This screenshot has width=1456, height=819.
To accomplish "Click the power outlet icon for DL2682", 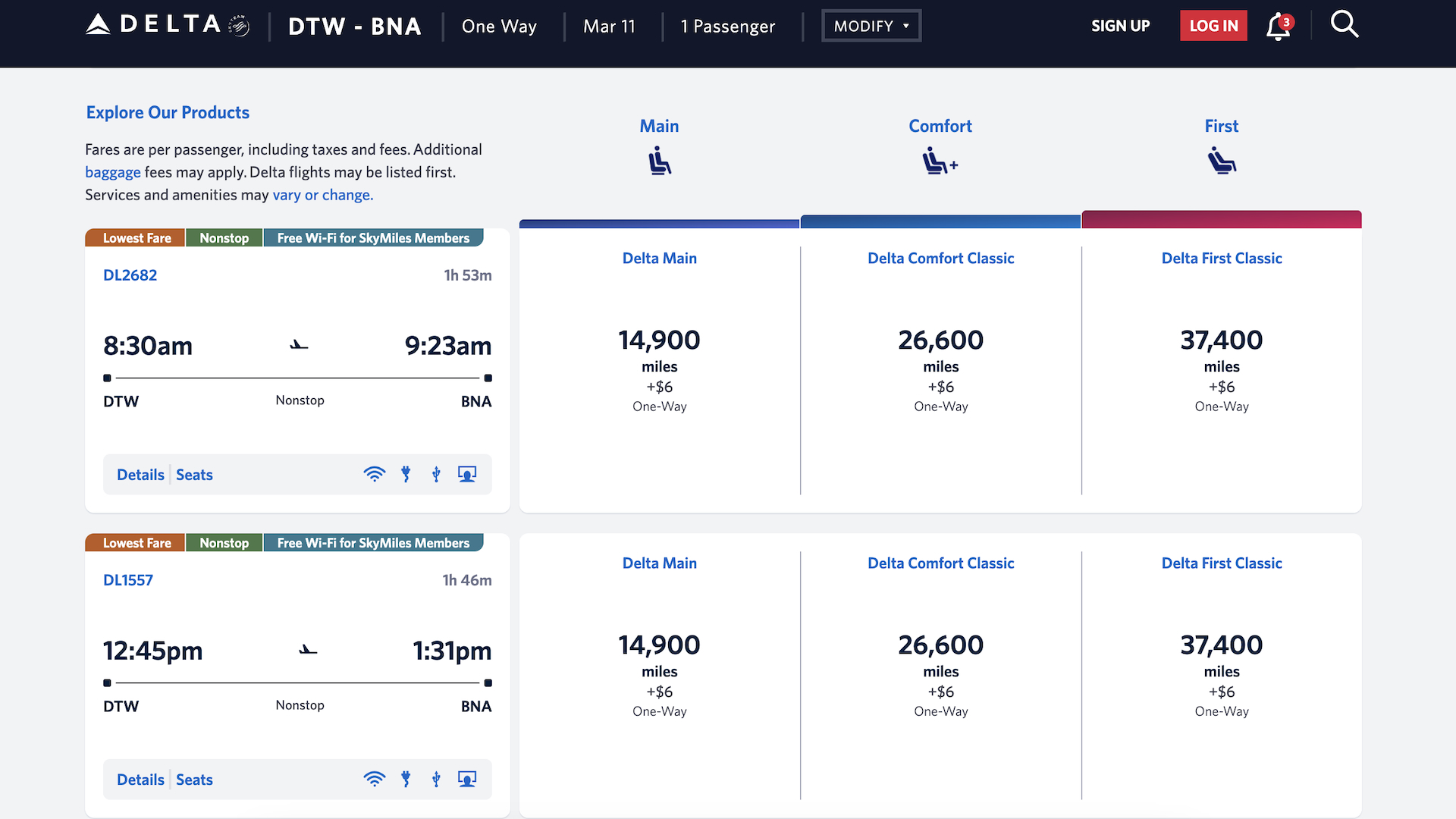I will click(x=406, y=475).
